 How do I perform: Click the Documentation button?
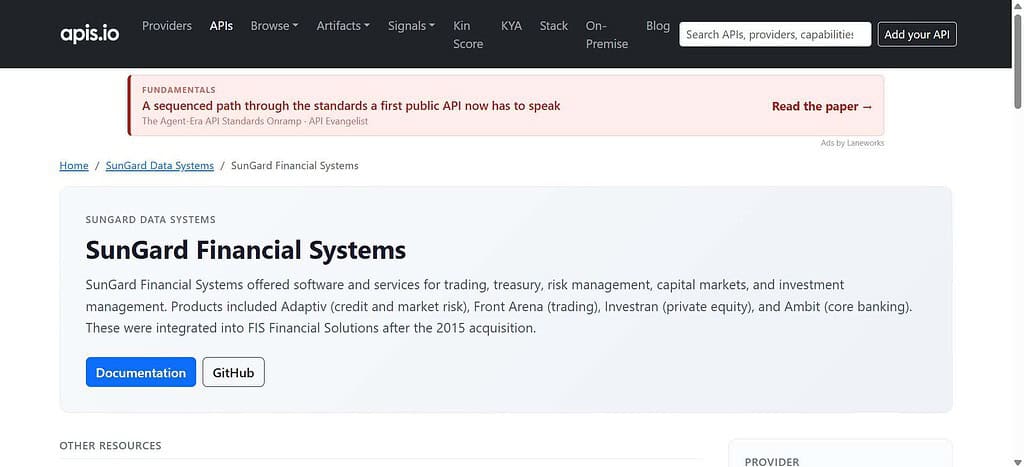click(x=140, y=372)
